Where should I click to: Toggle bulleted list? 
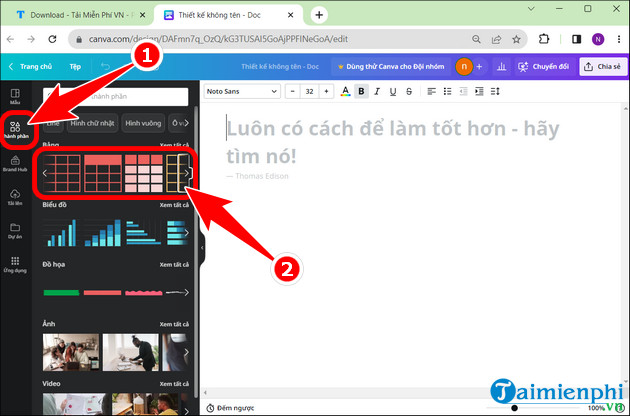click(x=447, y=92)
